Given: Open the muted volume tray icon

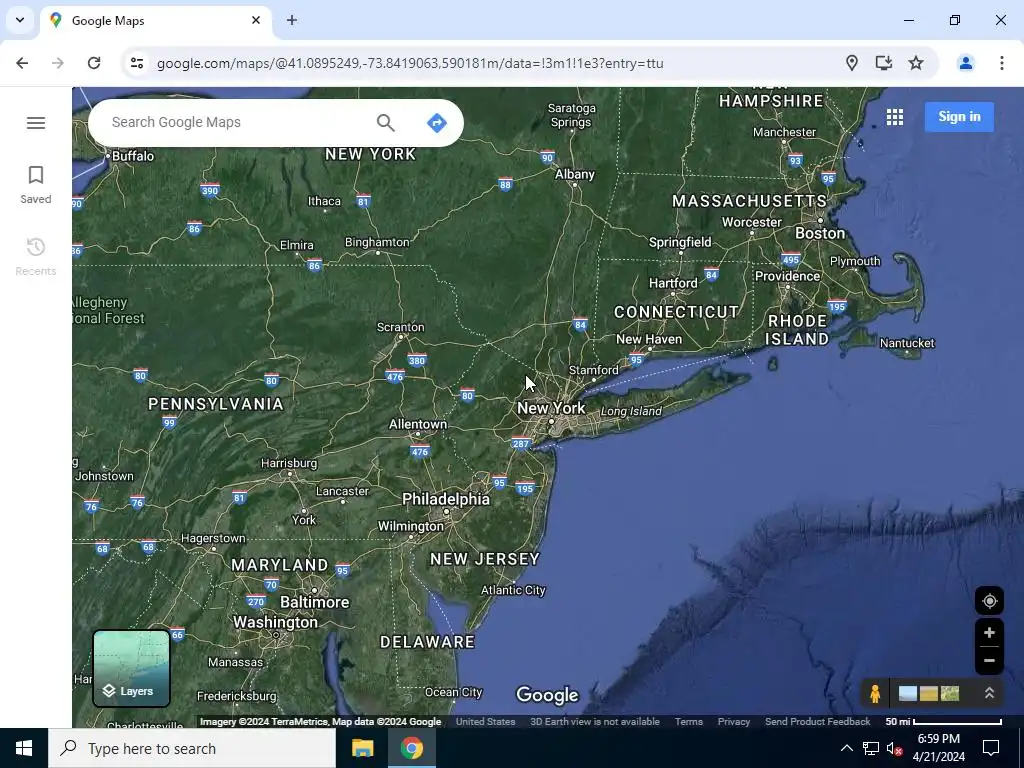Looking at the screenshot, I should coord(895,748).
